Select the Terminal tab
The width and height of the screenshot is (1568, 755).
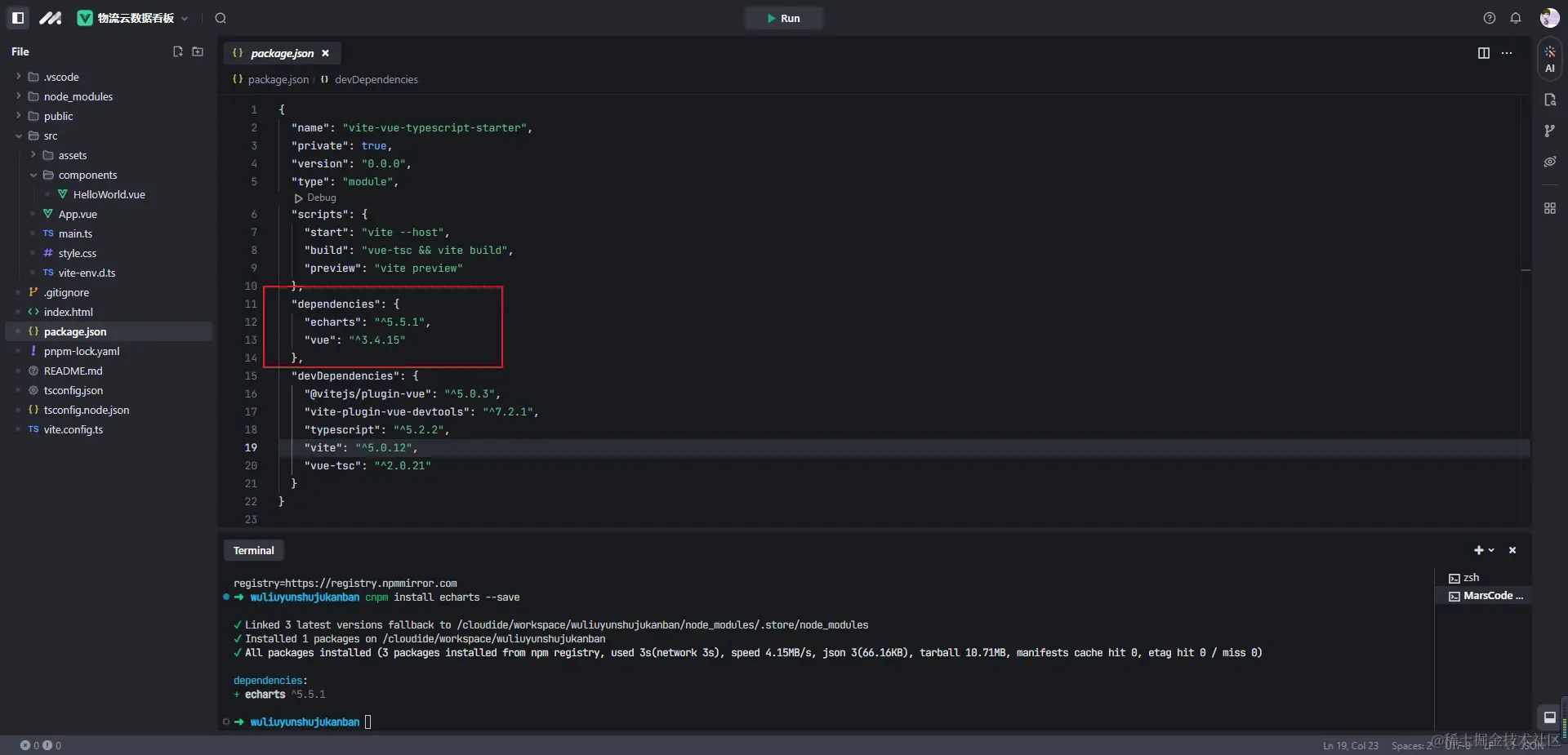point(254,550)
